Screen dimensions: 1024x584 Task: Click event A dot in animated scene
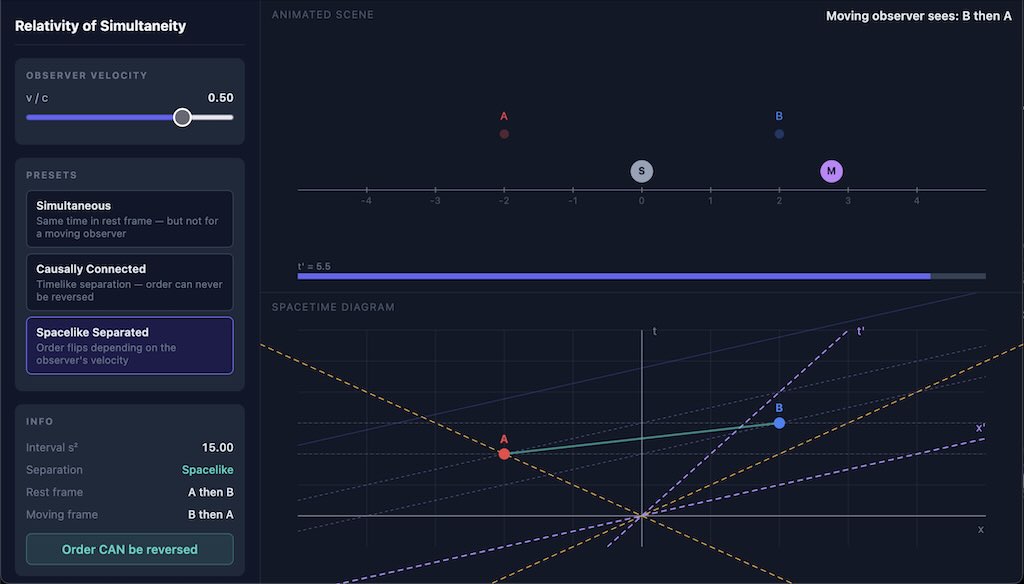(x=504, y=134)
